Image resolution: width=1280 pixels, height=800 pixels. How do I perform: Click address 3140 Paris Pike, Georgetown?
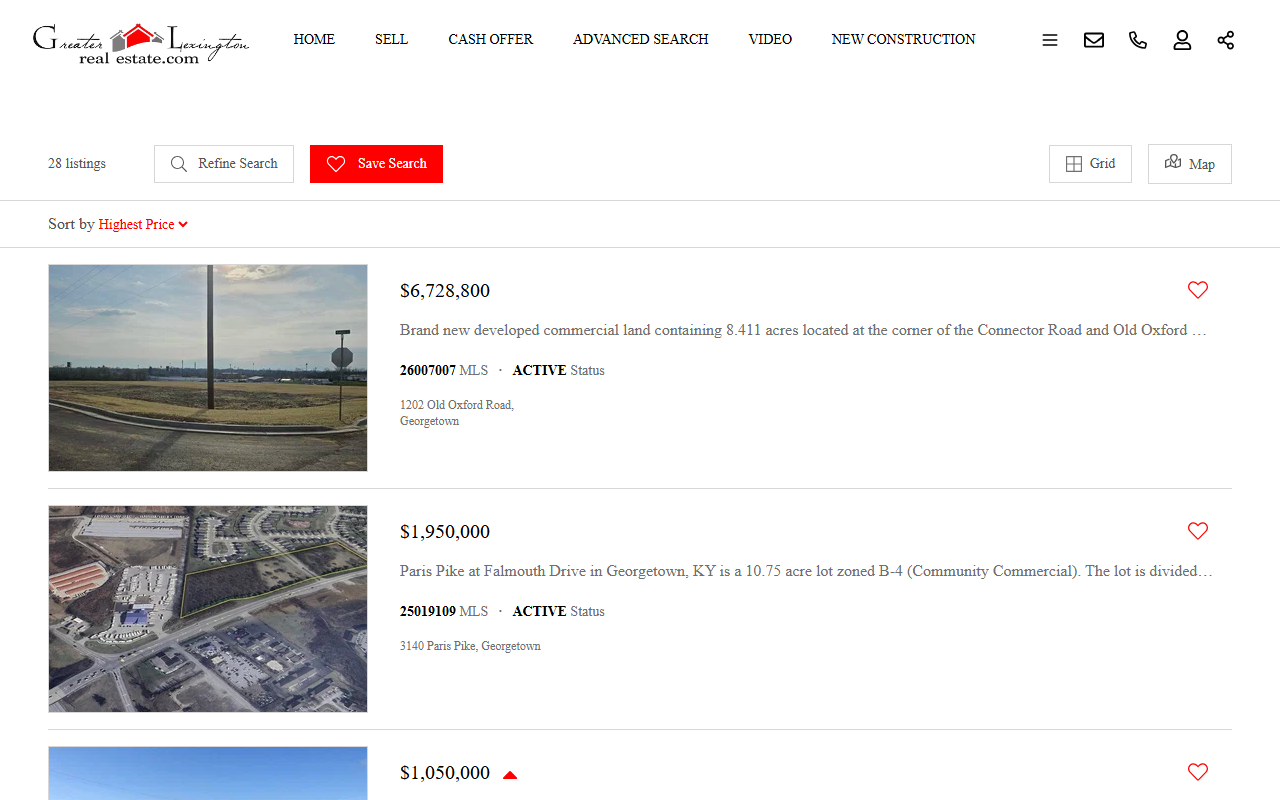470,646
